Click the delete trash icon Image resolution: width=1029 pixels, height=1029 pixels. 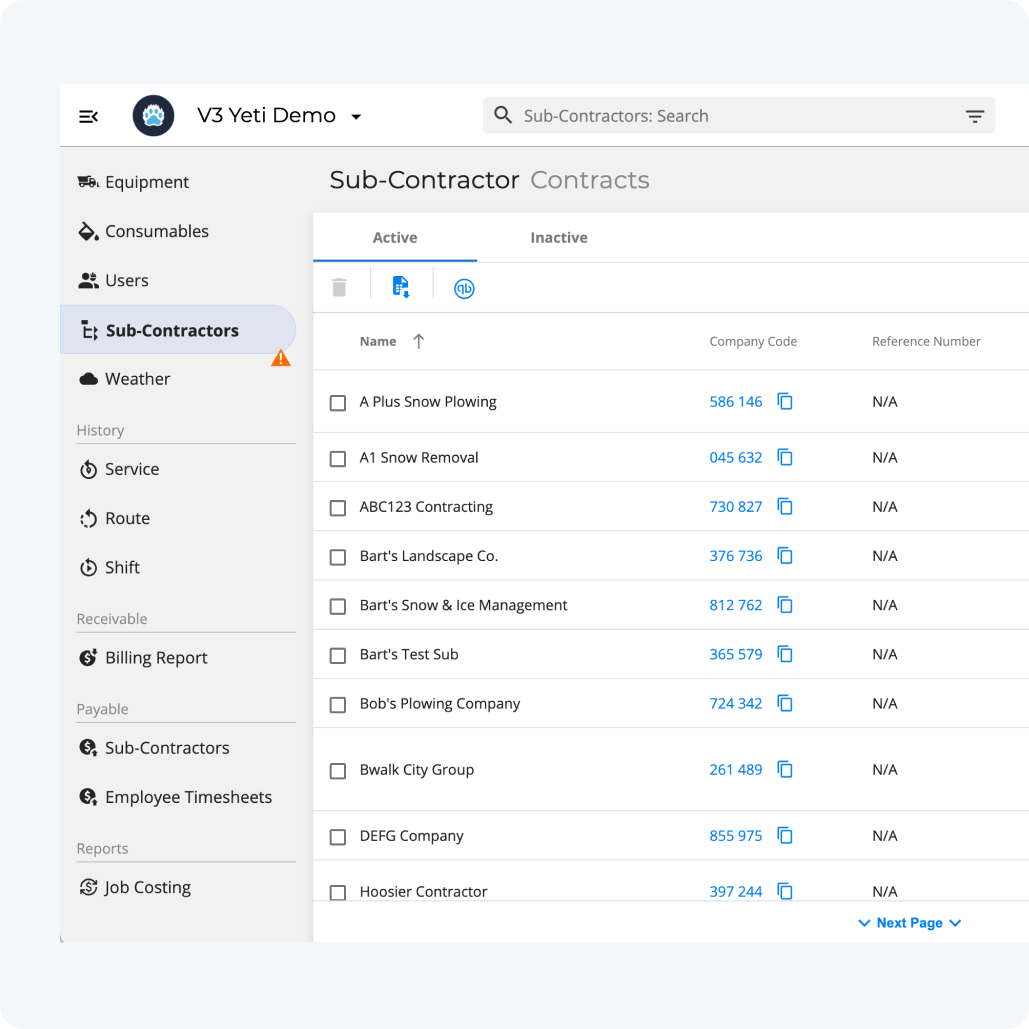click(339, 287)
